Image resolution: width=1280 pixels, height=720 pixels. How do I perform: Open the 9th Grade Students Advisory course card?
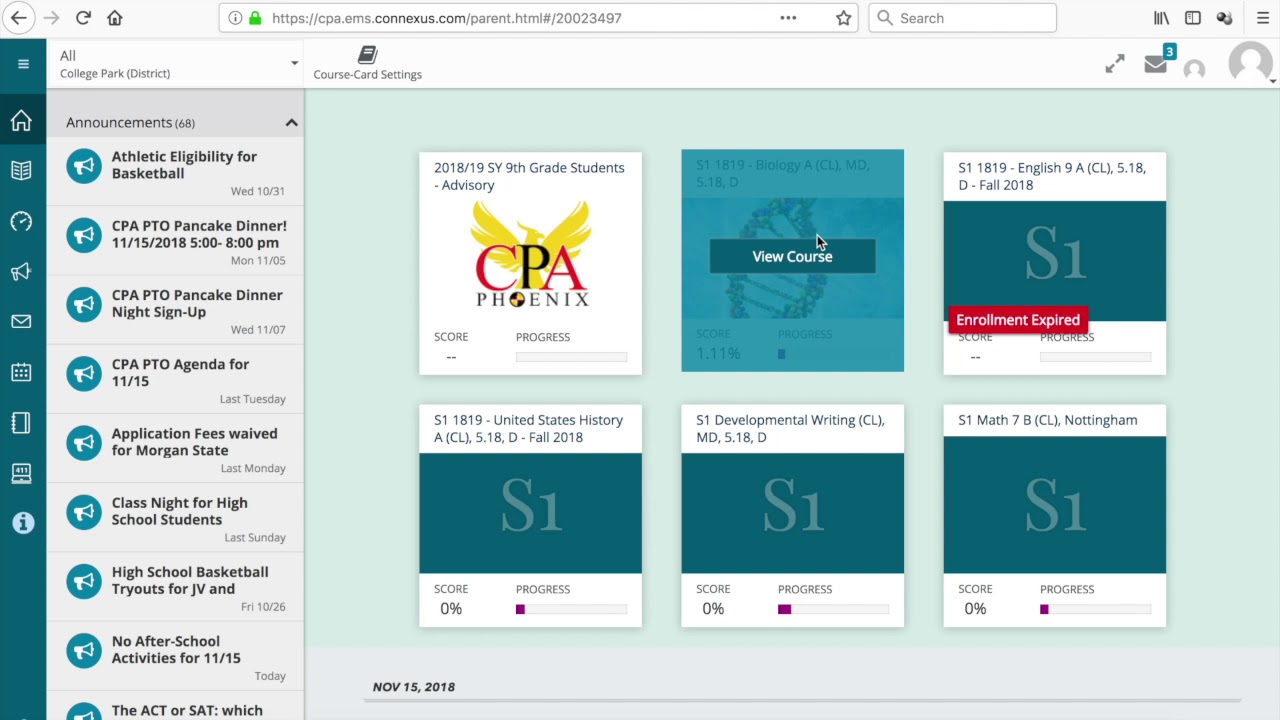(x=530, y=263)
